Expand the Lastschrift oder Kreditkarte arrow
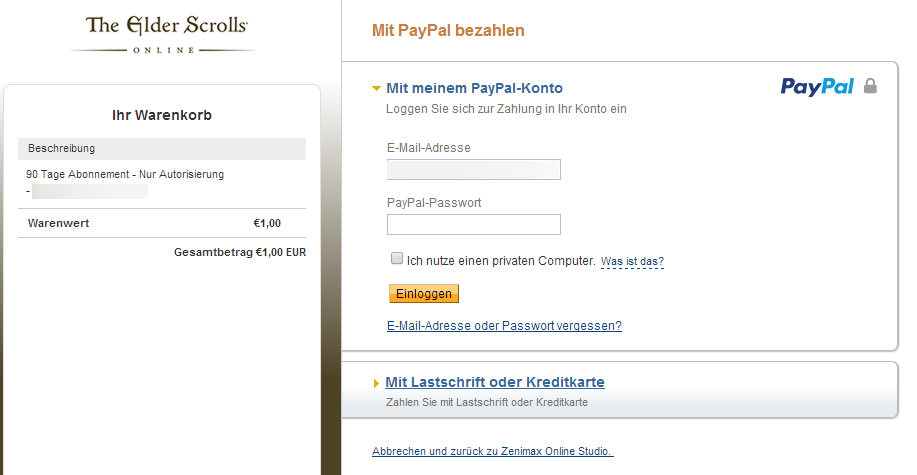This screenshot has width=917, height=475. pyautogui.click(x=377, y=384)
